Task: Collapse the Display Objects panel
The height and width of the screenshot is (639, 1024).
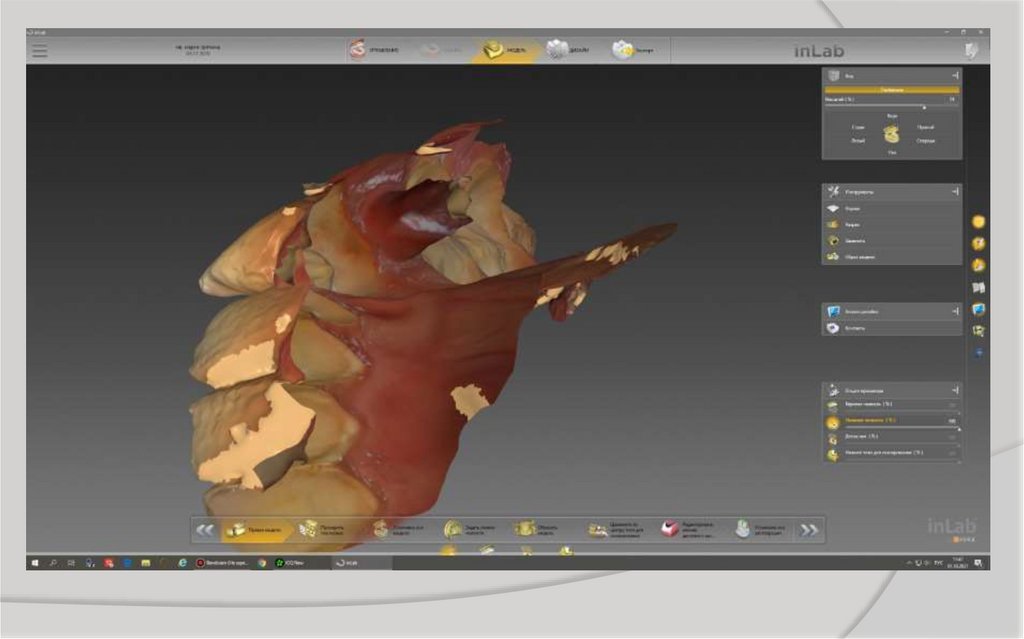Action: click(955, 390)
